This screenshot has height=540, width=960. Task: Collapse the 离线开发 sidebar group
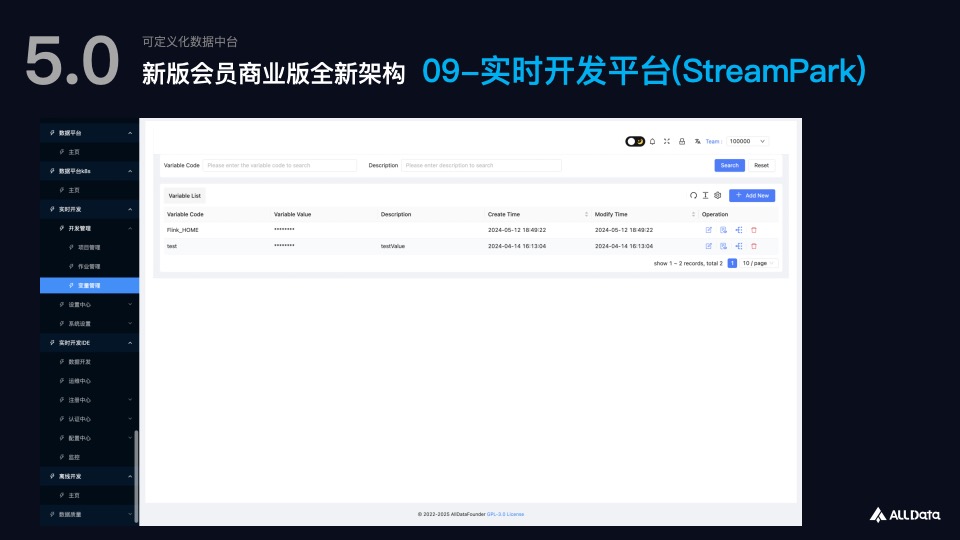[x=89, y=476]
